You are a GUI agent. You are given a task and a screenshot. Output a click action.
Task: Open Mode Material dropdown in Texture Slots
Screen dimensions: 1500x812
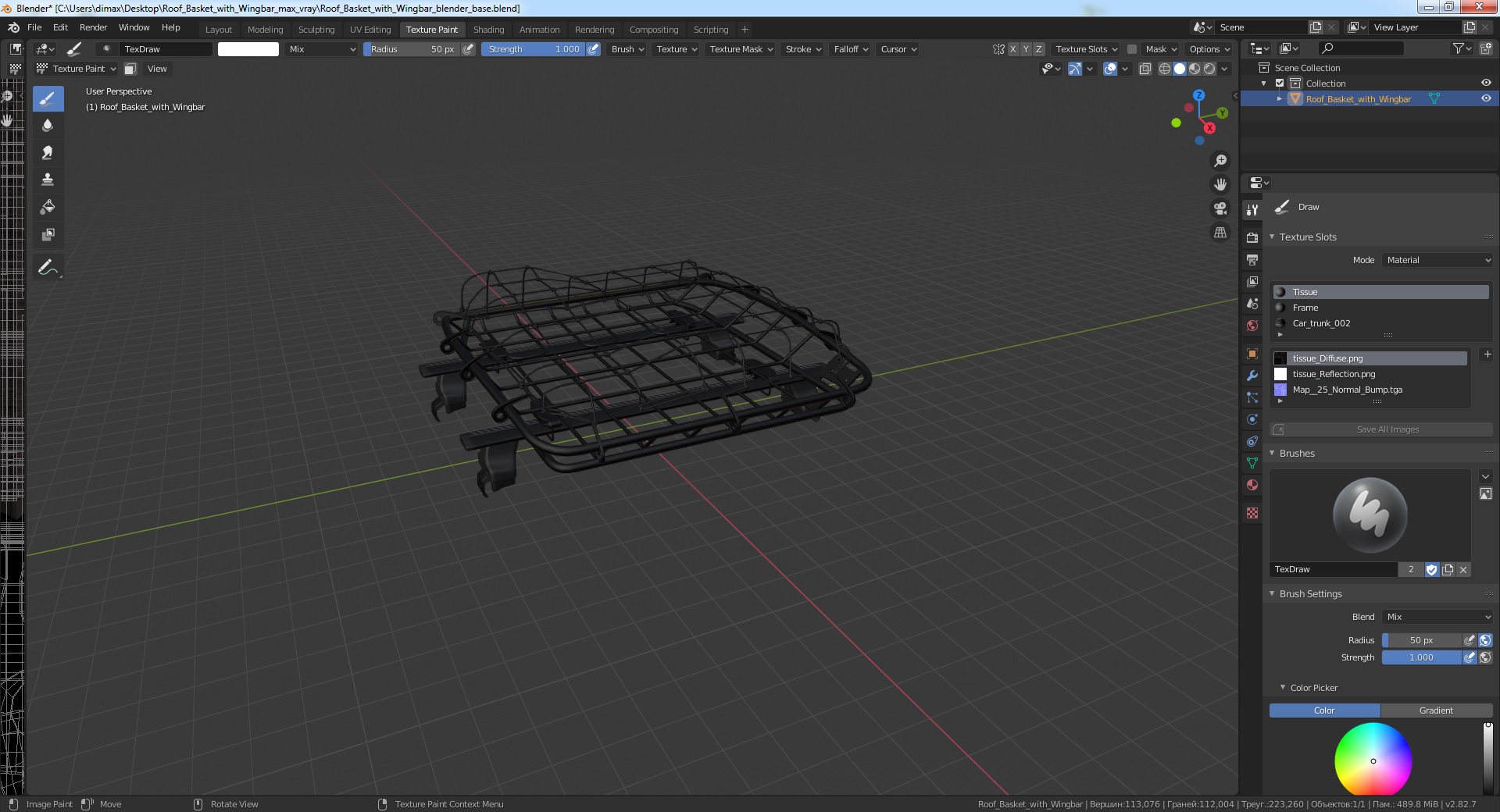click(1437, 260)
